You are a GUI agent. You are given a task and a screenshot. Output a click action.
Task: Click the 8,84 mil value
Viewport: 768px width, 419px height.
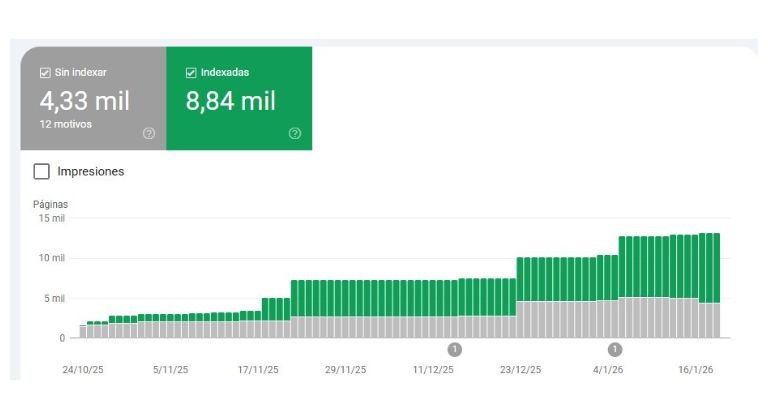pyautogui.click(x=230, y=101)
